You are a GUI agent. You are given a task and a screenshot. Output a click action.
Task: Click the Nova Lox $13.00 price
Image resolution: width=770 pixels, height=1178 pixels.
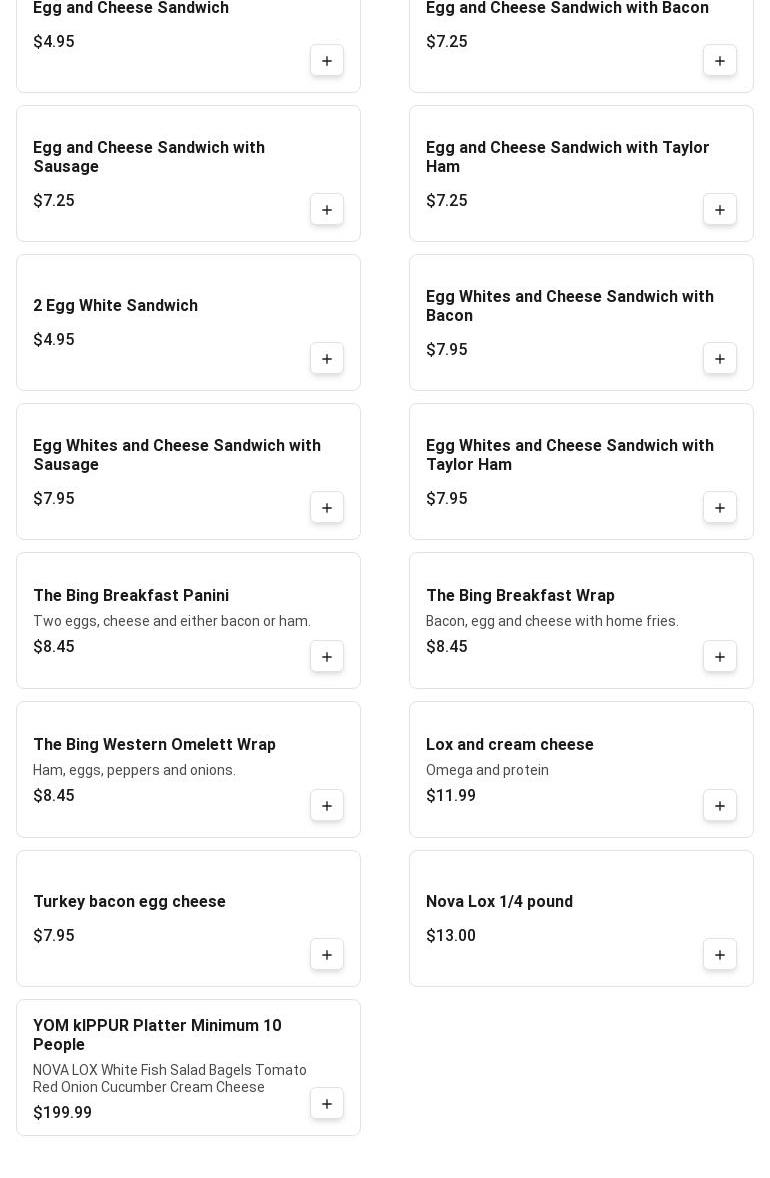[451, 936]
